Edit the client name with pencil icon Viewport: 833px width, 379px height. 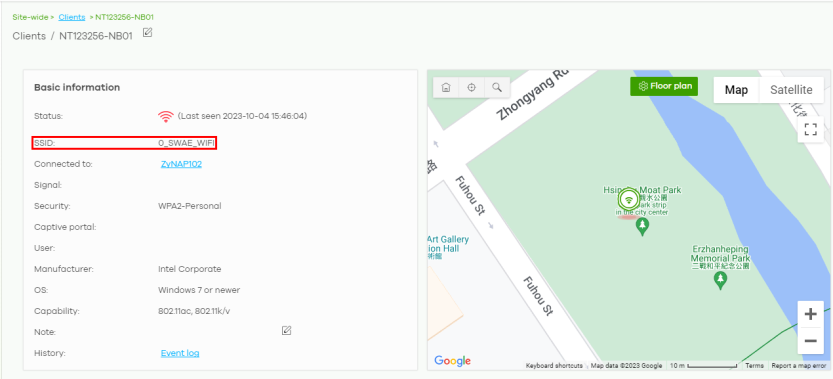click(x=148, y=32)
